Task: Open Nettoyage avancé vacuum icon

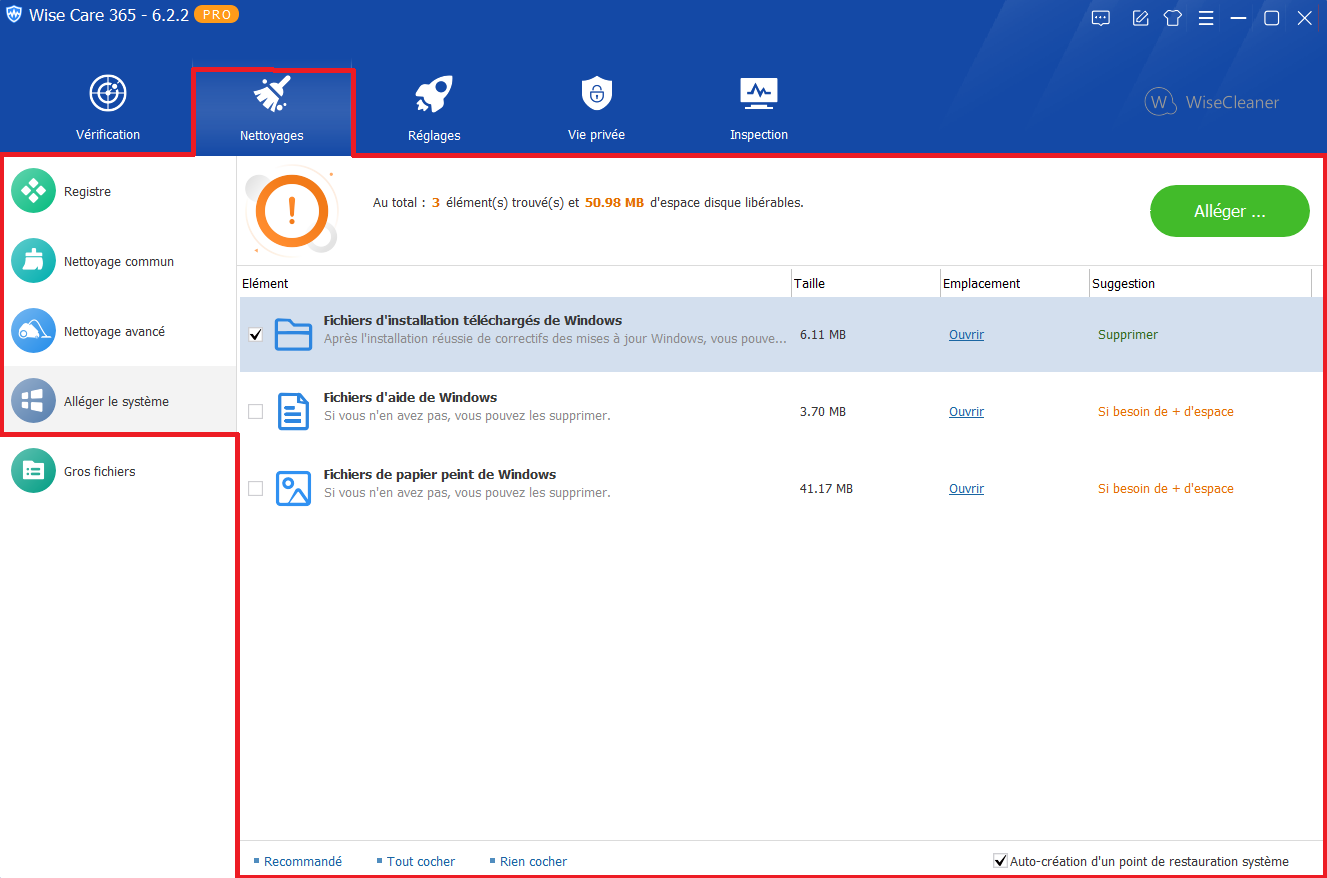Action: coord(33,331)
